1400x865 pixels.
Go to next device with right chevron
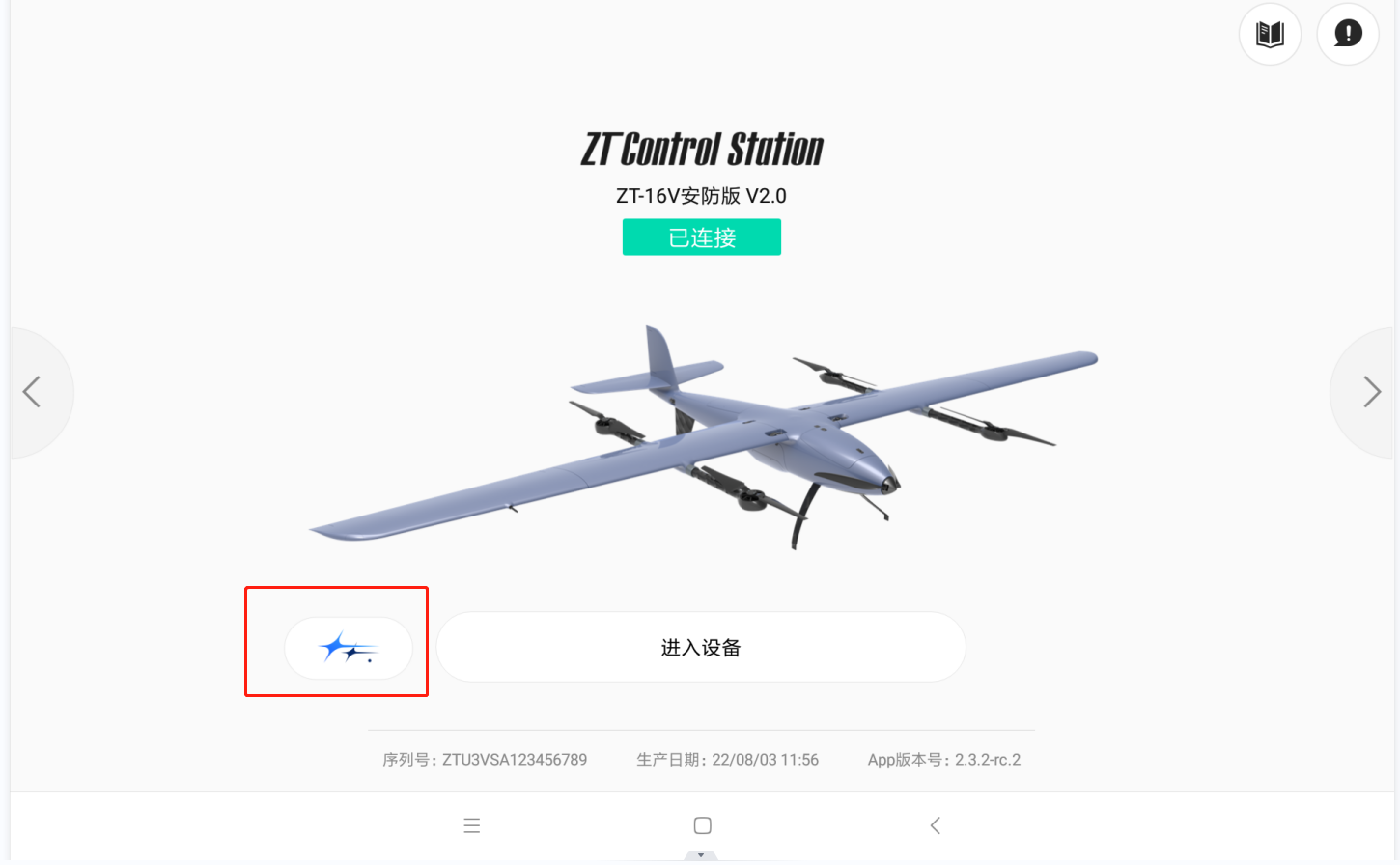point(1371,392)
